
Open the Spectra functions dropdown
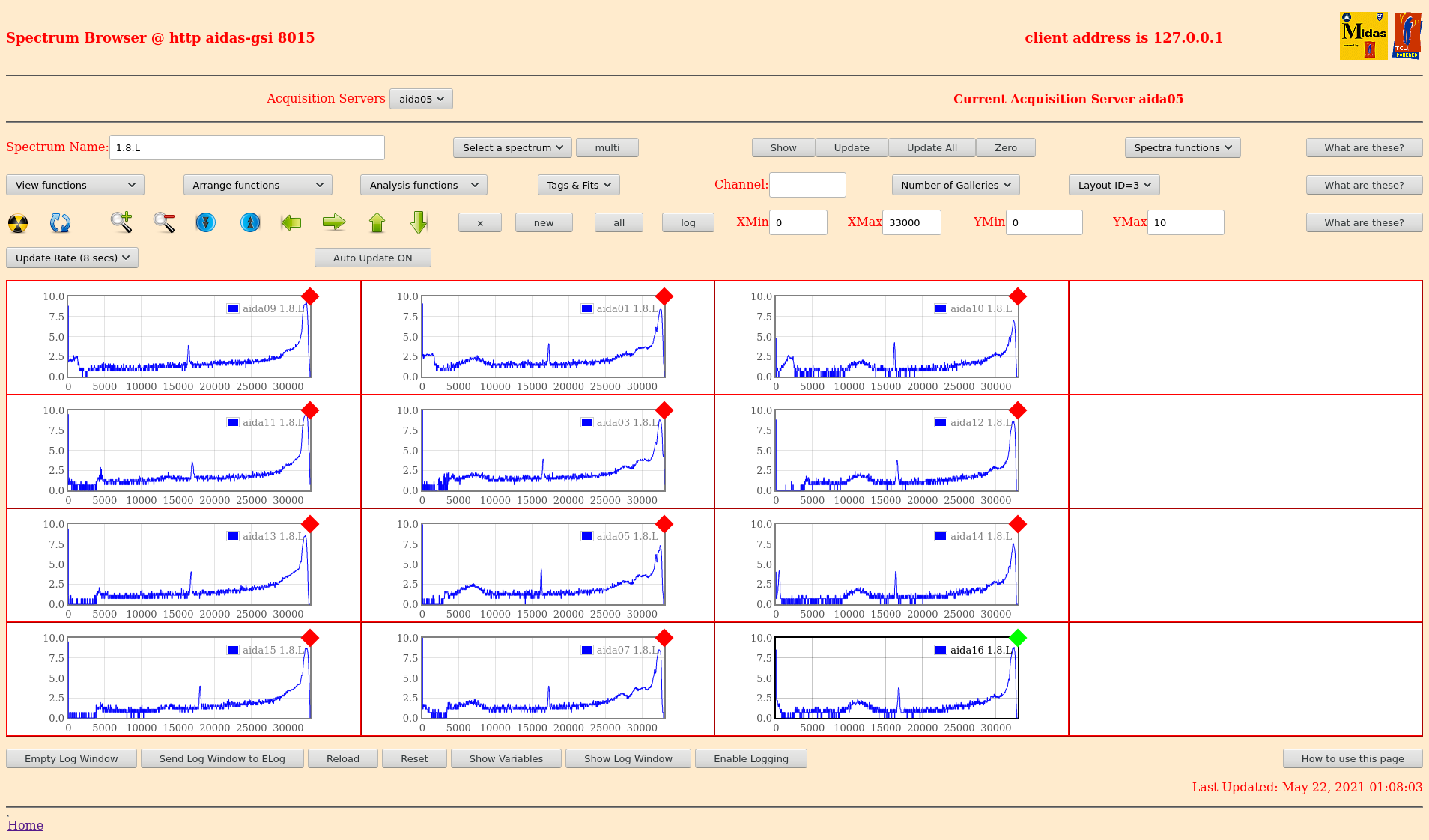(x=1183, y=147)
